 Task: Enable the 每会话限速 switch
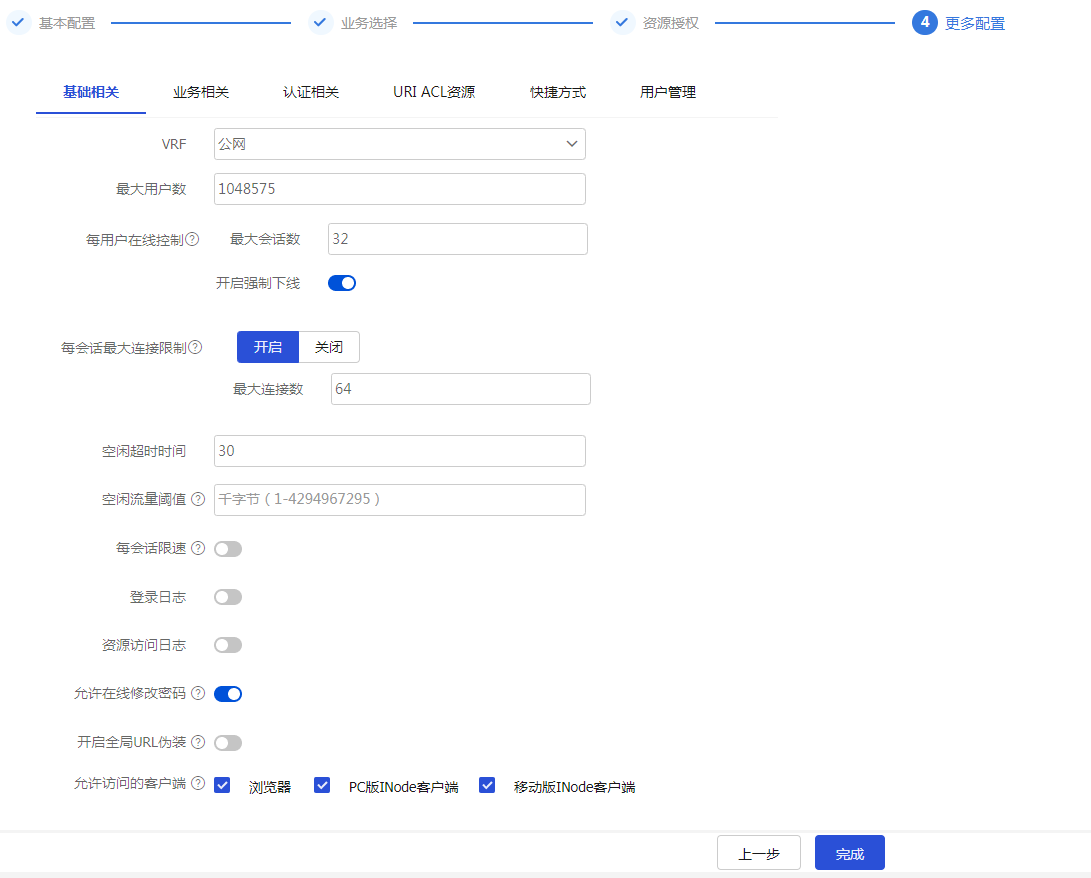[228, 549]
